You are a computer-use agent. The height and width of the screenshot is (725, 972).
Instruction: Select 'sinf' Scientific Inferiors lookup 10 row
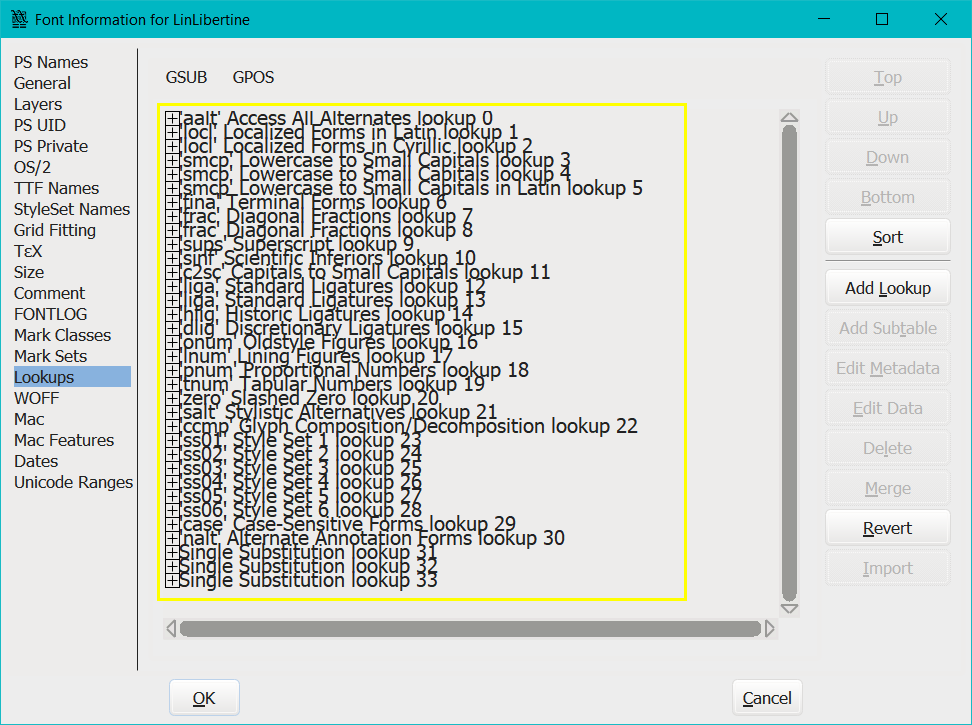327,258
